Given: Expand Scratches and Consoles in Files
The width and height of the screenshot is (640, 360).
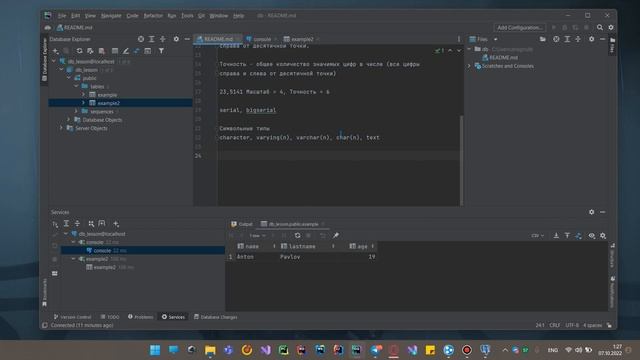Looking at the screenshot, I should [x=469, y=66].
